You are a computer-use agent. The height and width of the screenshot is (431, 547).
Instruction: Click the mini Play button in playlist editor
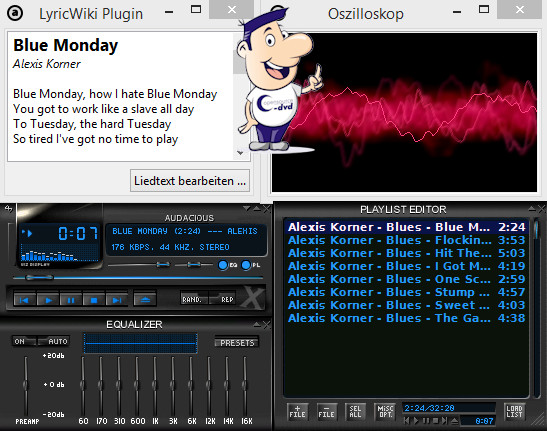click(x=416, y=421)
